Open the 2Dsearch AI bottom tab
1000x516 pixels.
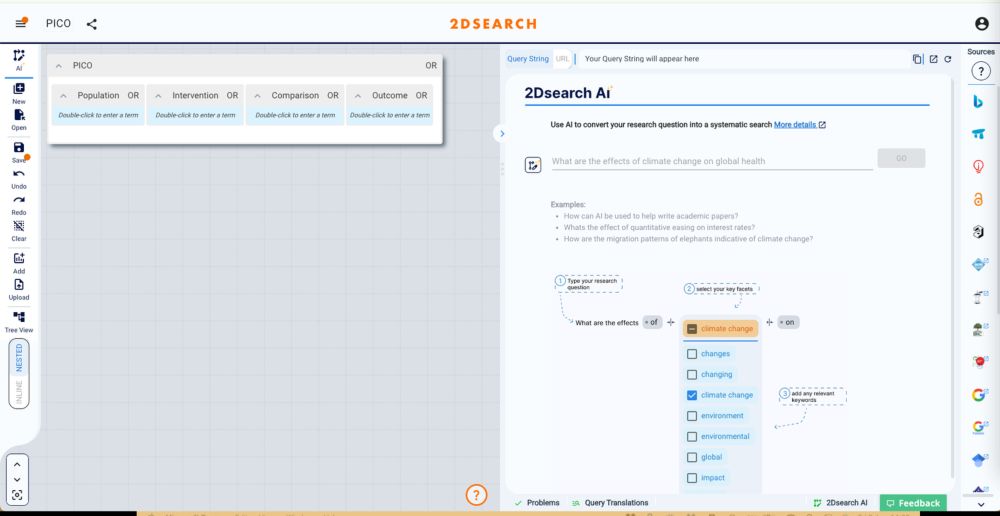[841, 503]
